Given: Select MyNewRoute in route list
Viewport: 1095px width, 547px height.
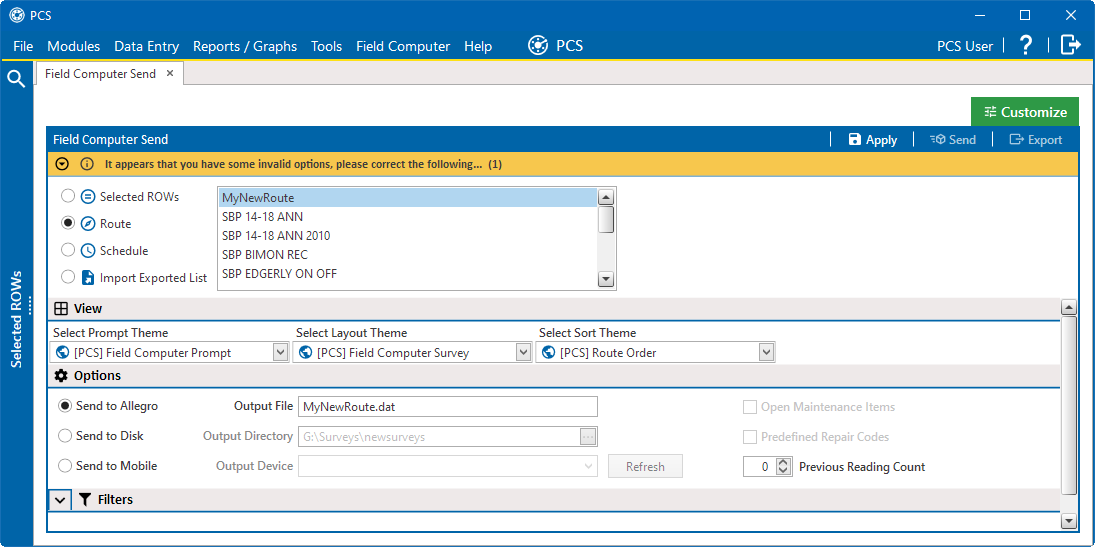Looking at the screenshot, I should [408, 198].
